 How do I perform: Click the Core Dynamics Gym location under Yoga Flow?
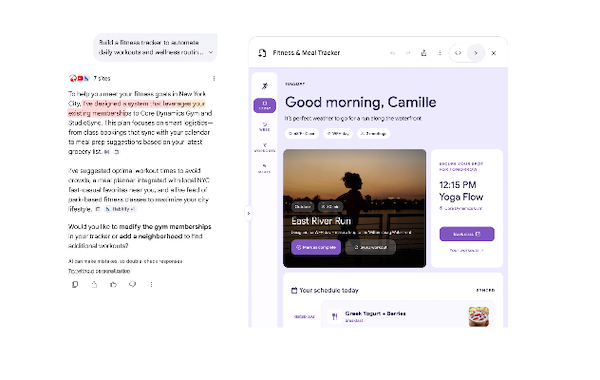461,209
